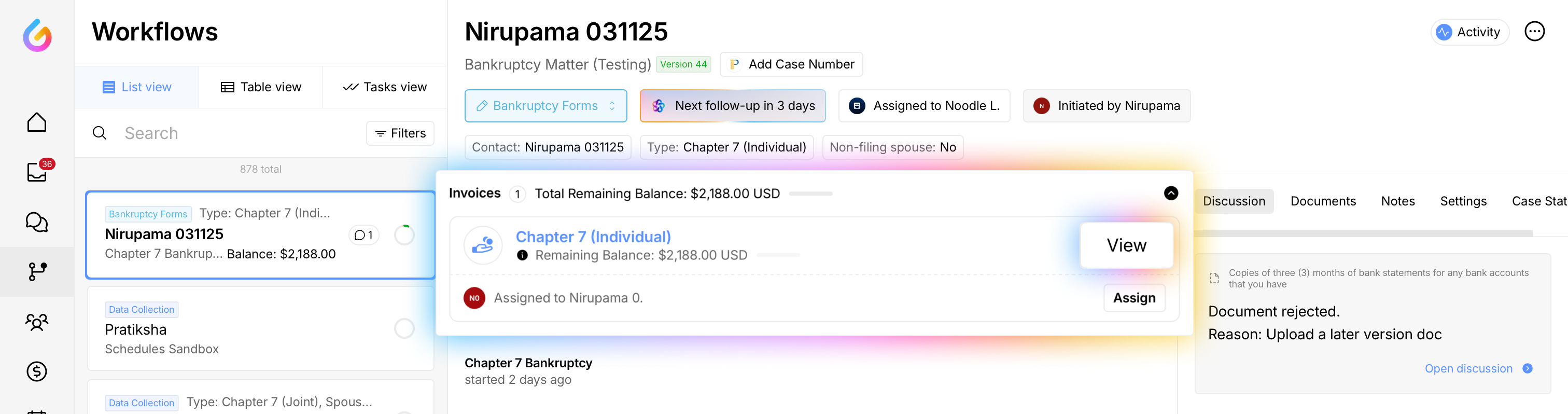Click the search magnifier icon
The image size is (1568, 414).
click(x=100, y=133)
